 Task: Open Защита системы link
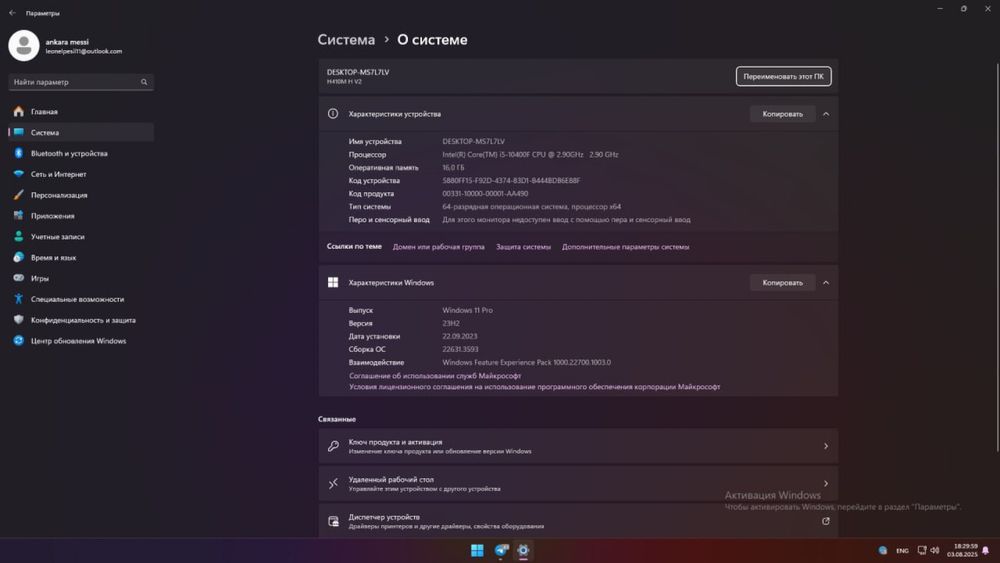click(523, 247)
